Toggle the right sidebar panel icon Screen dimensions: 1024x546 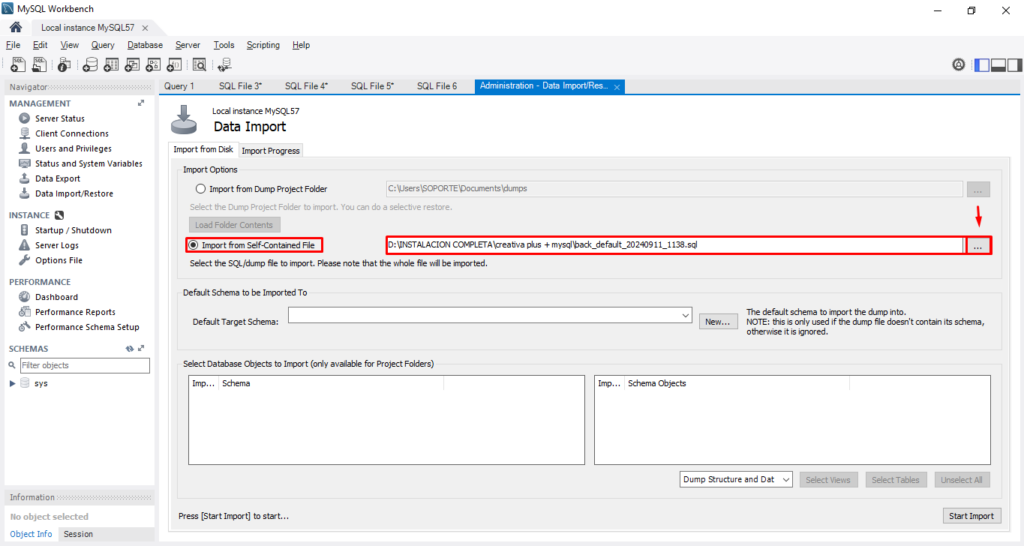click(x=1014, y=65)
